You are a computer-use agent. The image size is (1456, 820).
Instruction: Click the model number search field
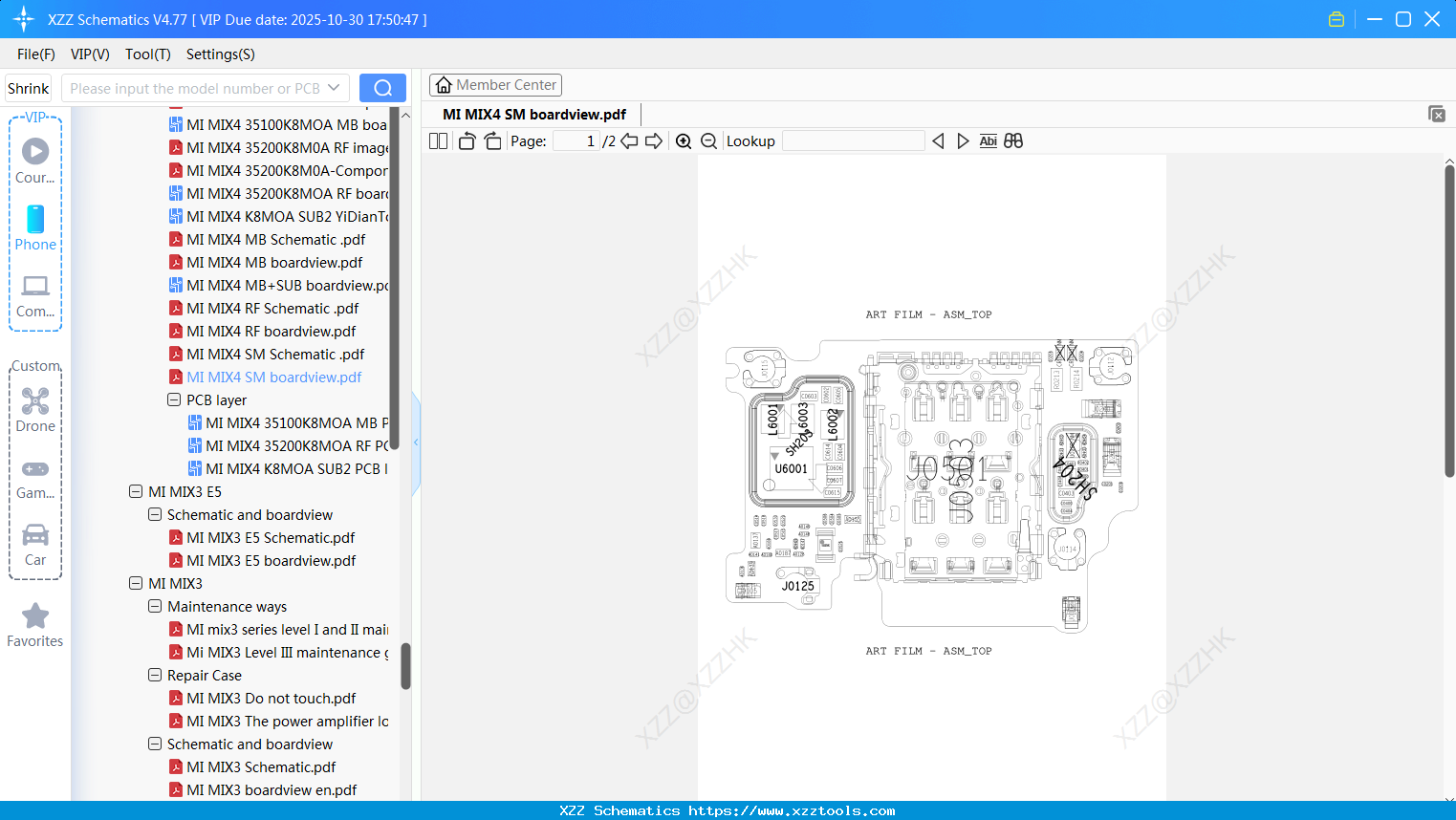coord(196,88)
